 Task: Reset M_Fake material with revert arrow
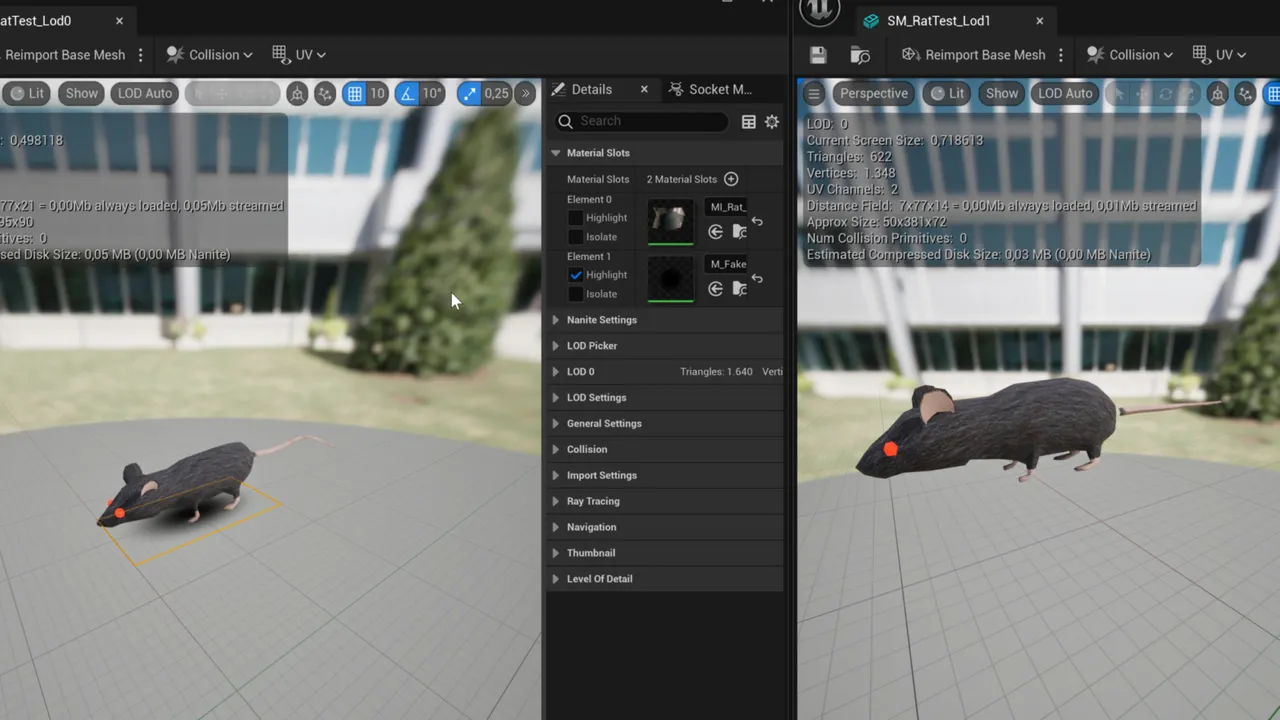757,278
